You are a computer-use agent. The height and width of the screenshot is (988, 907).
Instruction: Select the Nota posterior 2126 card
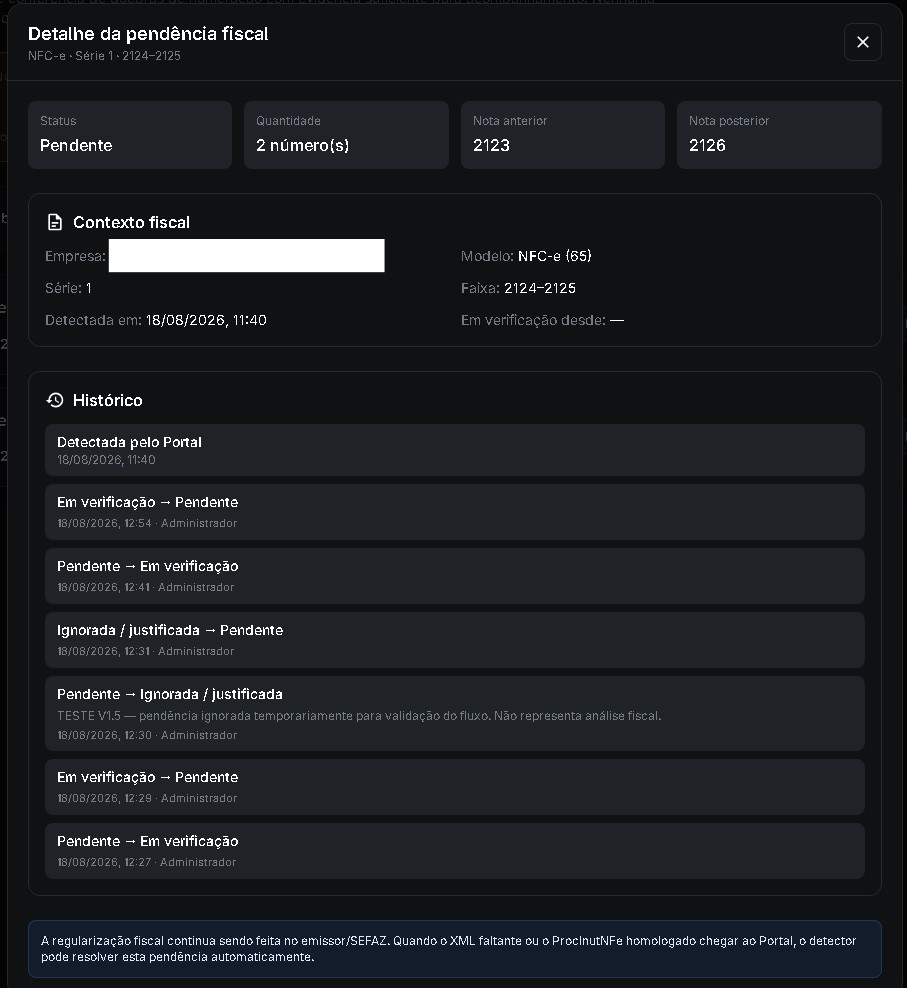pos(779,135)
